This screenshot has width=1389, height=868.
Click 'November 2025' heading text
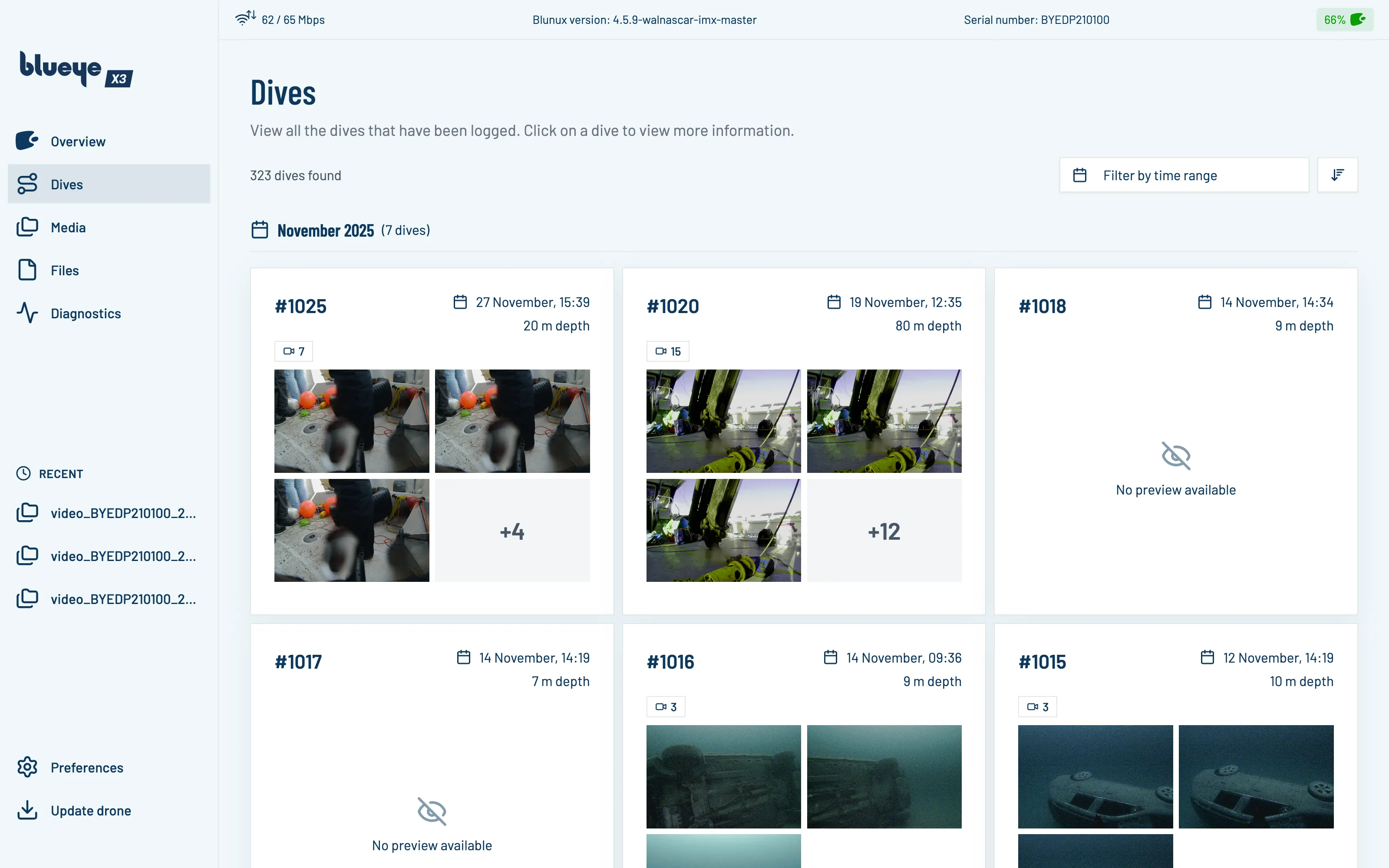tap(326, 230)
